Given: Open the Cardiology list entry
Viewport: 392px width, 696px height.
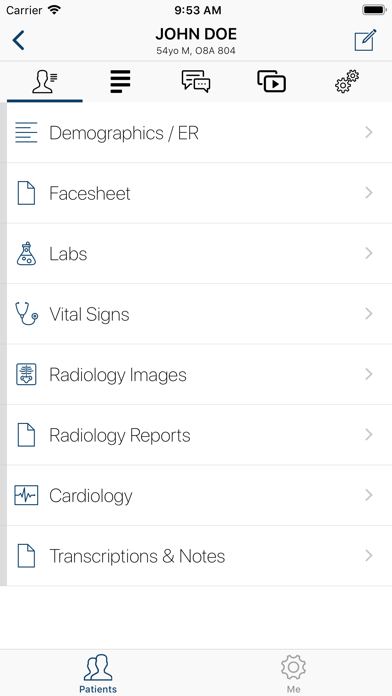Looking at the screenshot, I should click(199, 495).
